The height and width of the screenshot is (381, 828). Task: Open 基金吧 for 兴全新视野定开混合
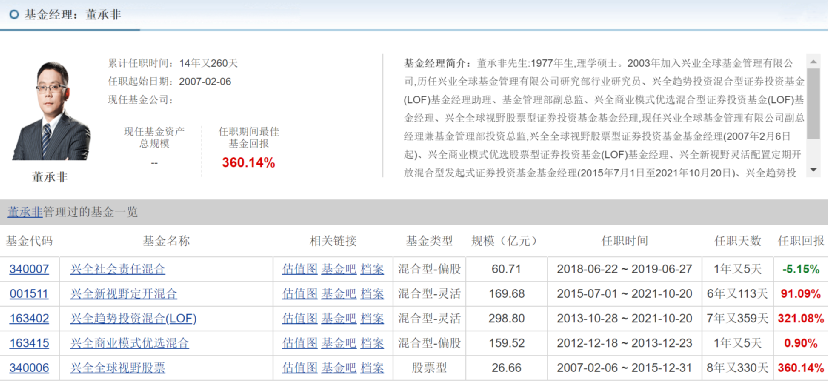pyautogui.click(x=339, y=294)
